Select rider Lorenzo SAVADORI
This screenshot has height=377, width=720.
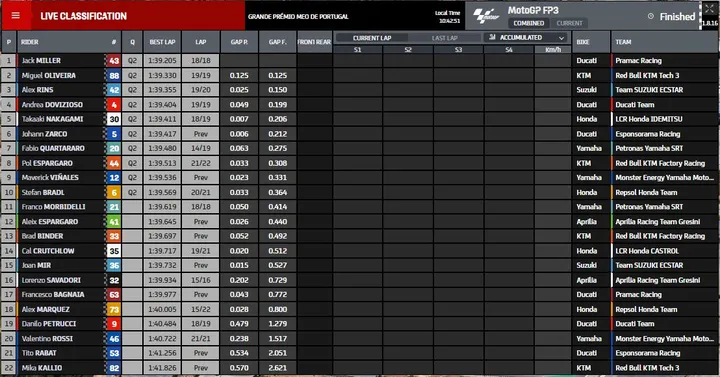(51, 280)
